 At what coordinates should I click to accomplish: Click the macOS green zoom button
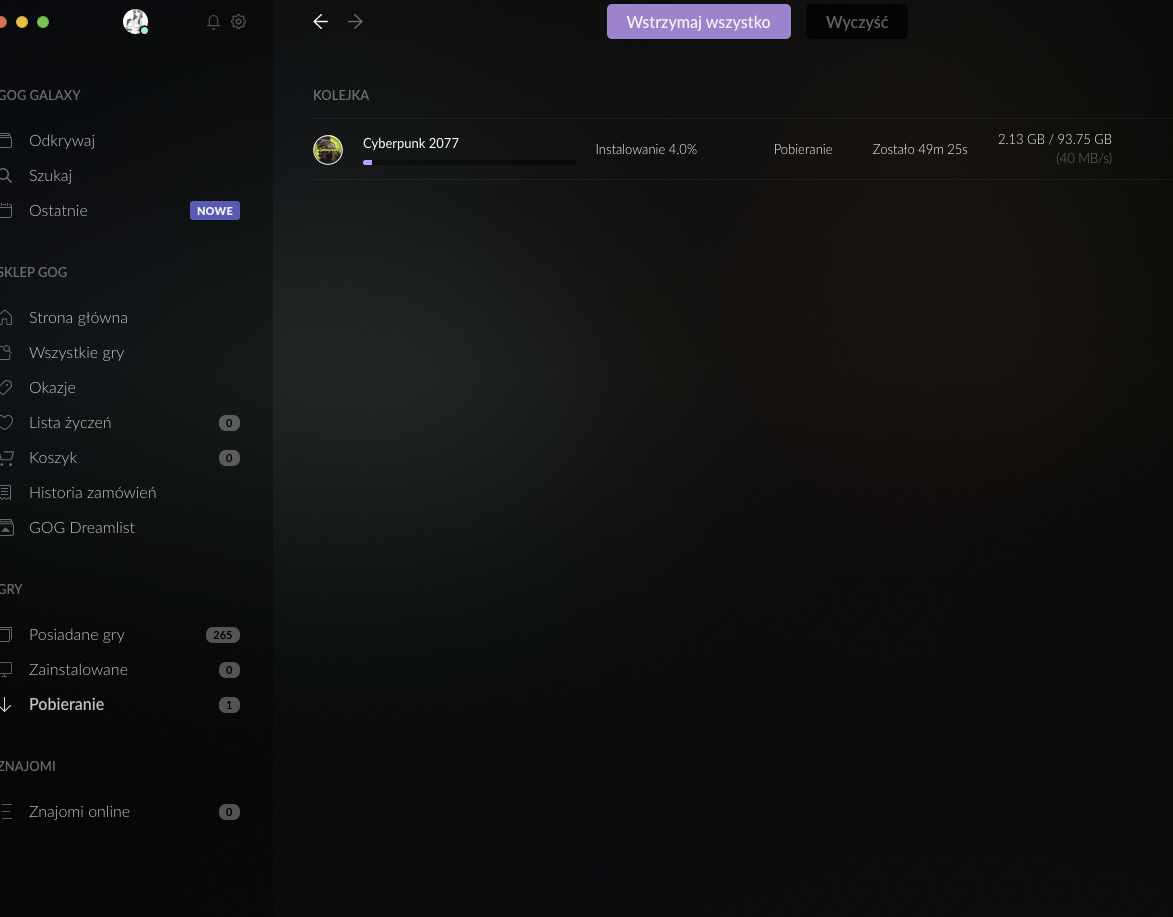(x=43, y=22)
